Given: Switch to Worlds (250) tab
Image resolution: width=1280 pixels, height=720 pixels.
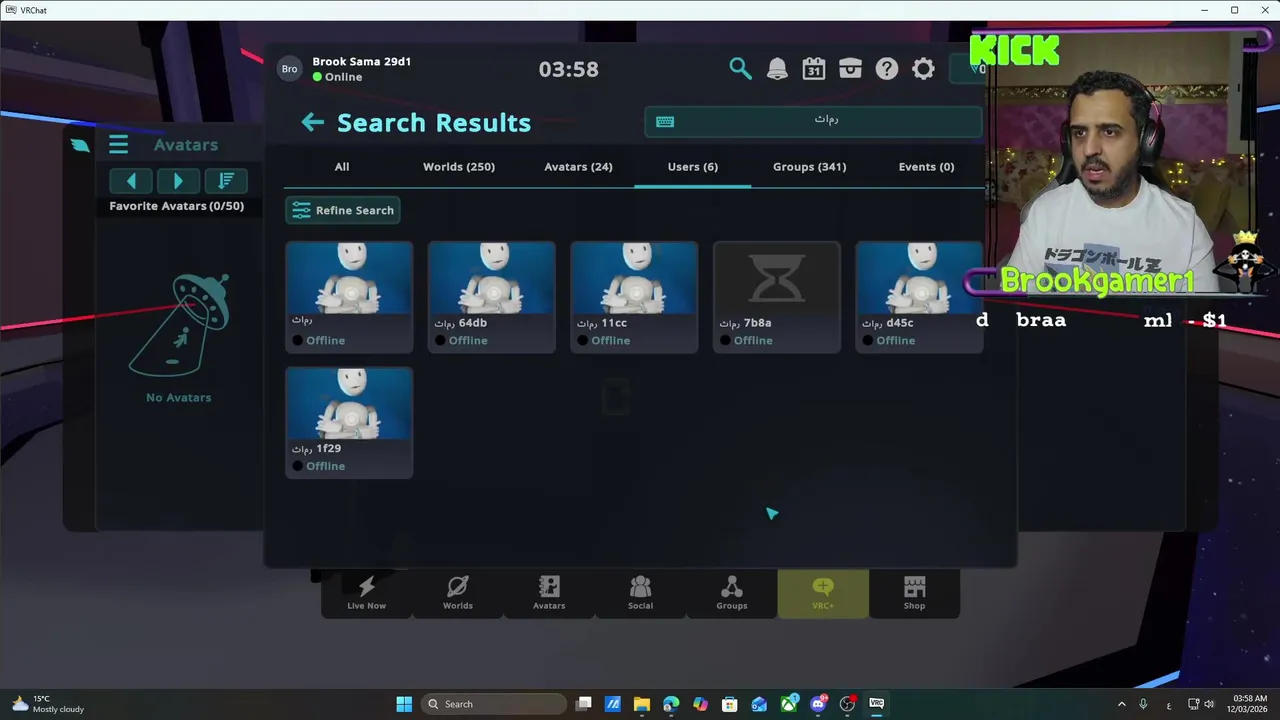Looking at the screenshot, I should point(459,167).
